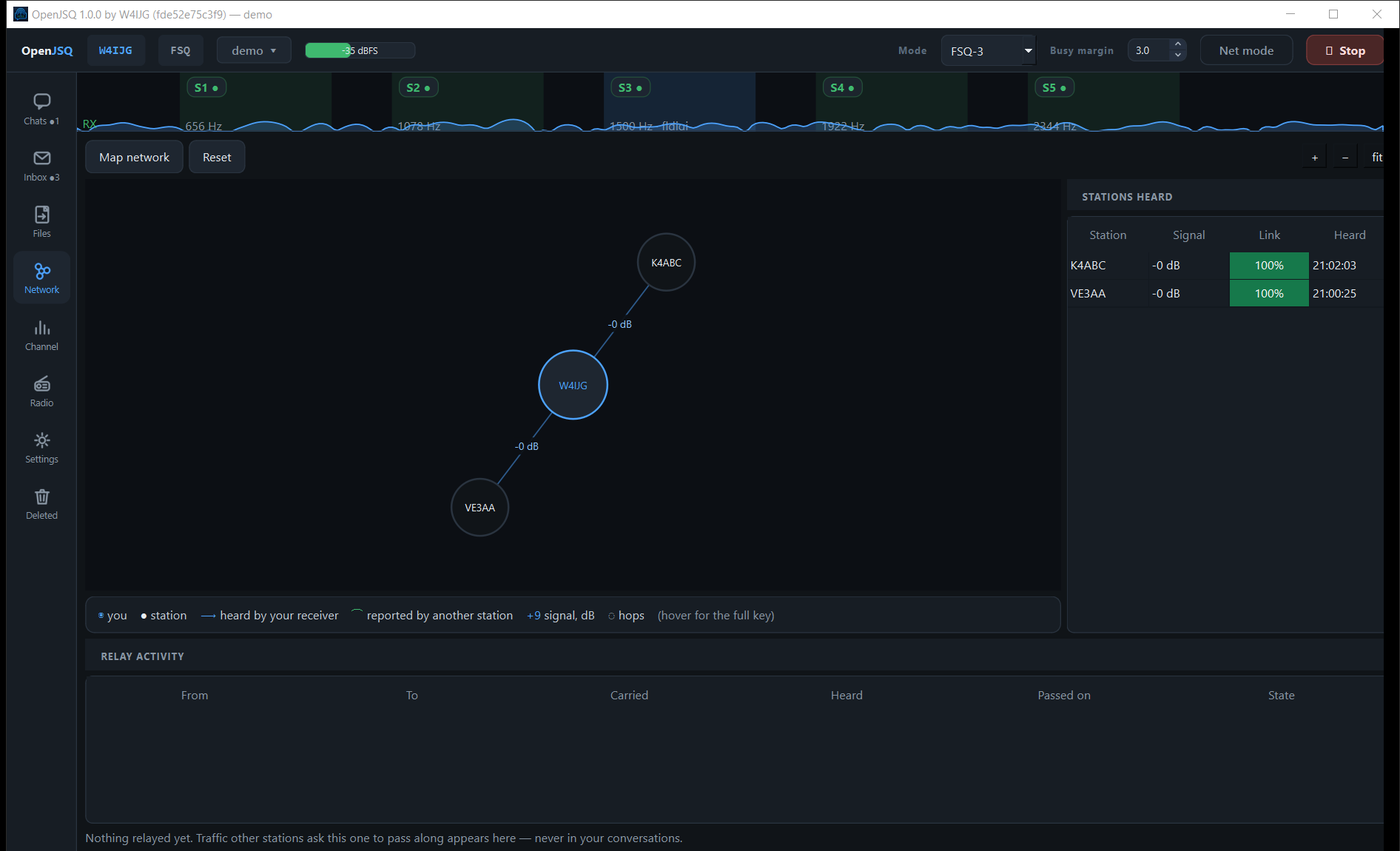Viewport: 1400px width, 851px height.
Task: Click the Map network button
Action: (x=134, y=157)
